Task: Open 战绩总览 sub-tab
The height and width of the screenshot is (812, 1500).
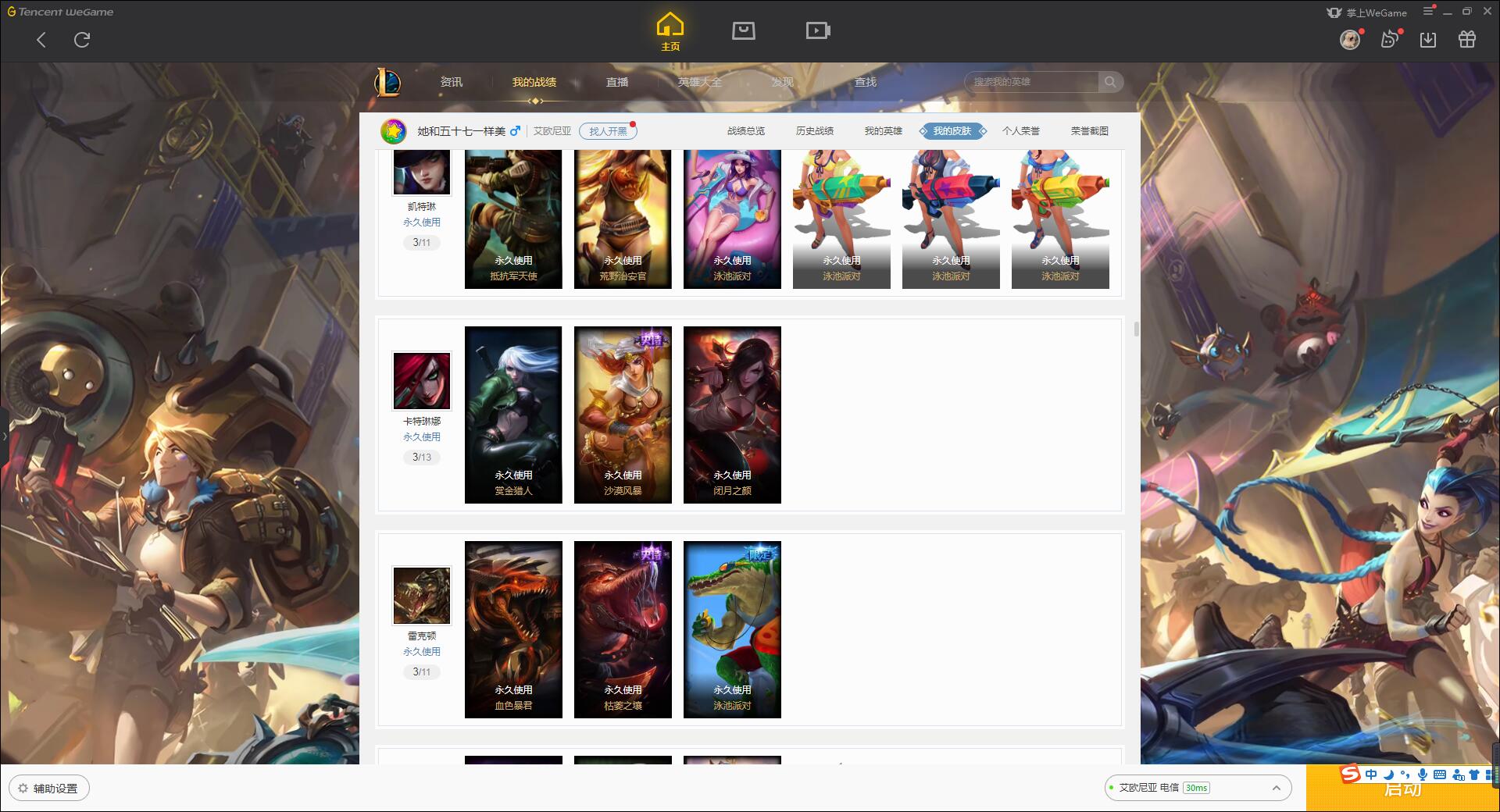Action: coord(746,131)
